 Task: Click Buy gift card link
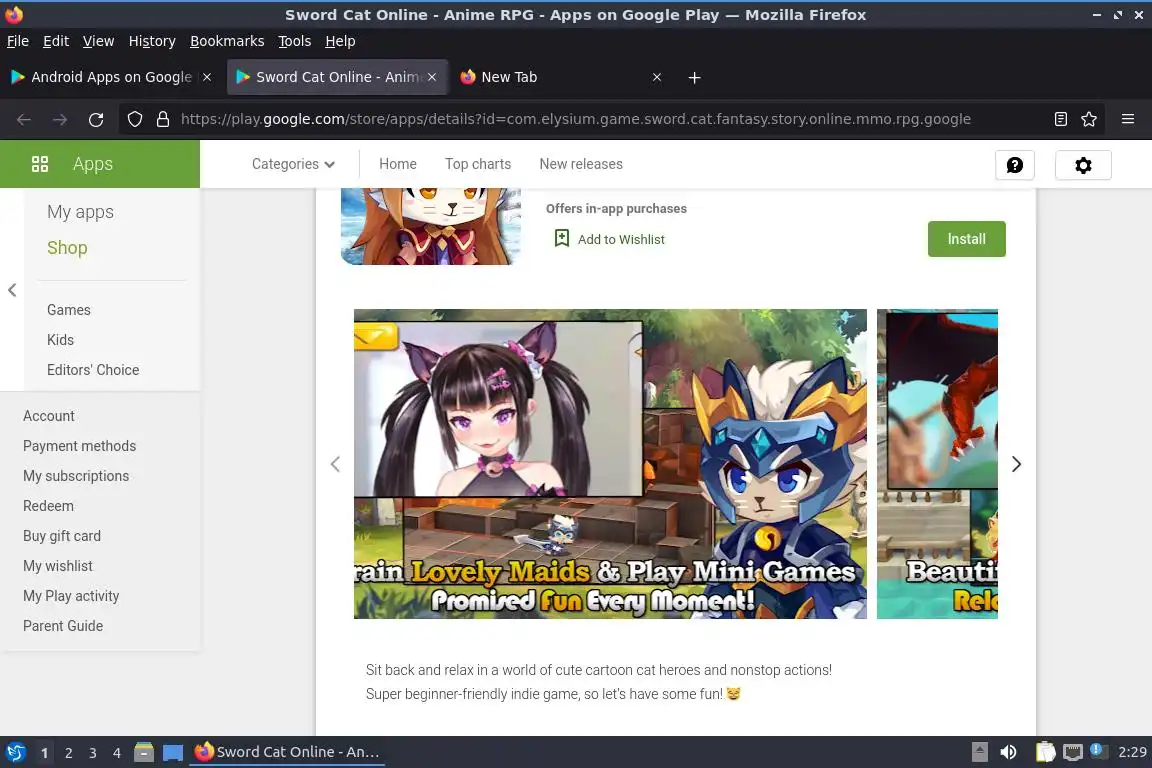coord(62,536)
